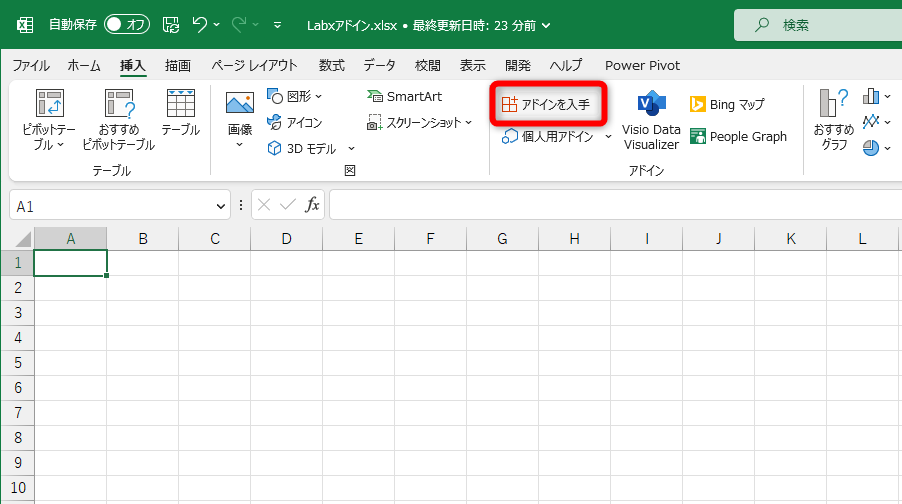The image size is (902, 504).
Task: Click the formula bar cancel X icon
Action: [x=264, y=205]
